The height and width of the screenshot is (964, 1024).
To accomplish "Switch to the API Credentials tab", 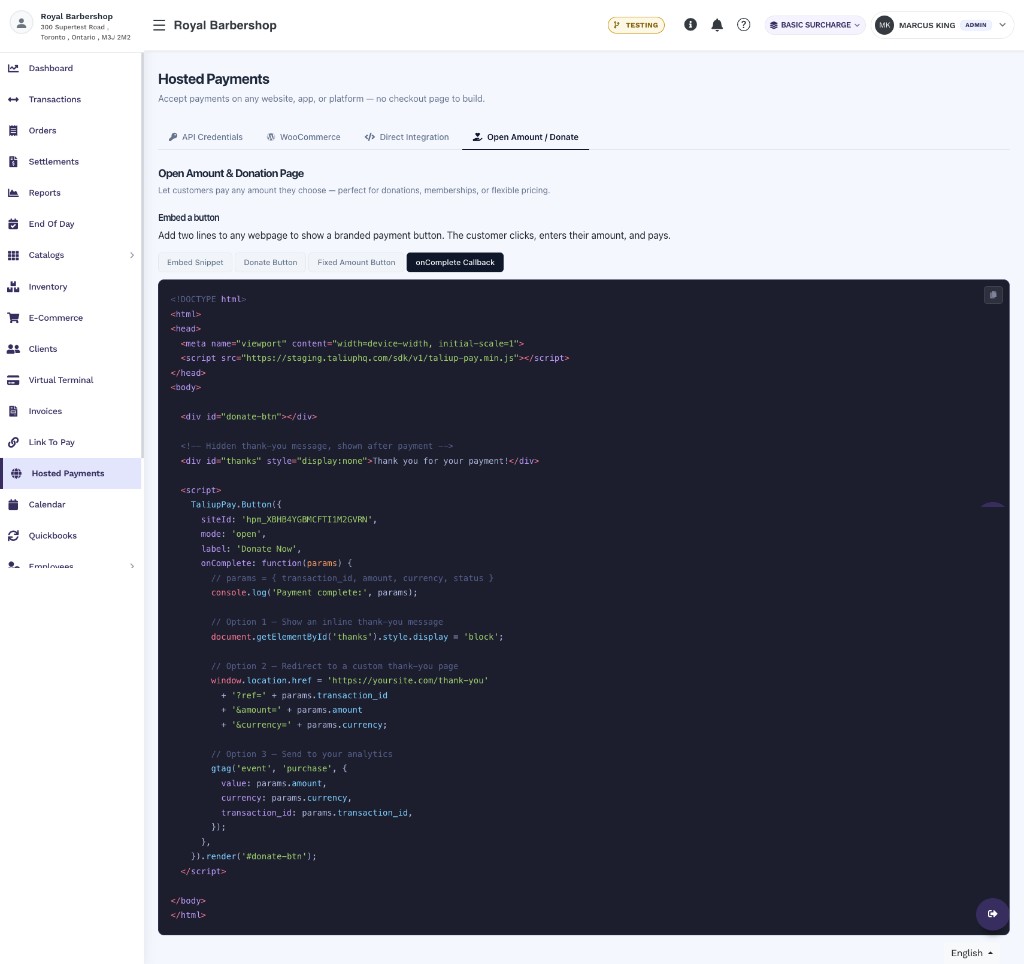I will pyautogui.click(x=206, y=137).
